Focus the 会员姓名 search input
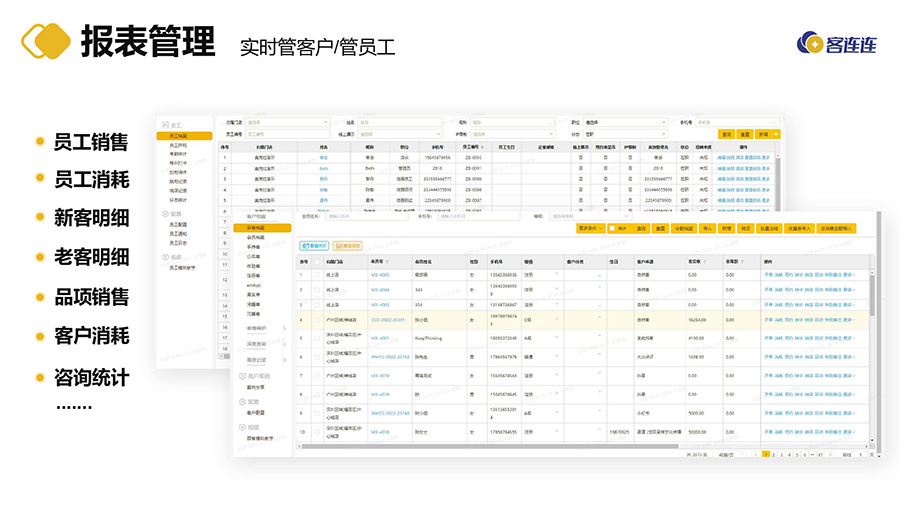The height and width of the screenshot is (506, 900). tap(367, 216)
